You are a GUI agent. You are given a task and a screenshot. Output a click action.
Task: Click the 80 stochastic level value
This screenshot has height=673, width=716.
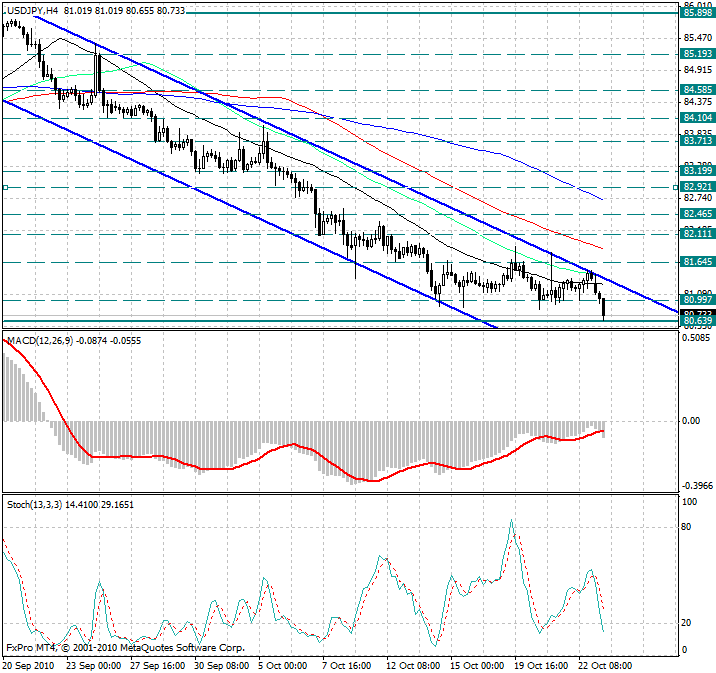pos(686,527)
